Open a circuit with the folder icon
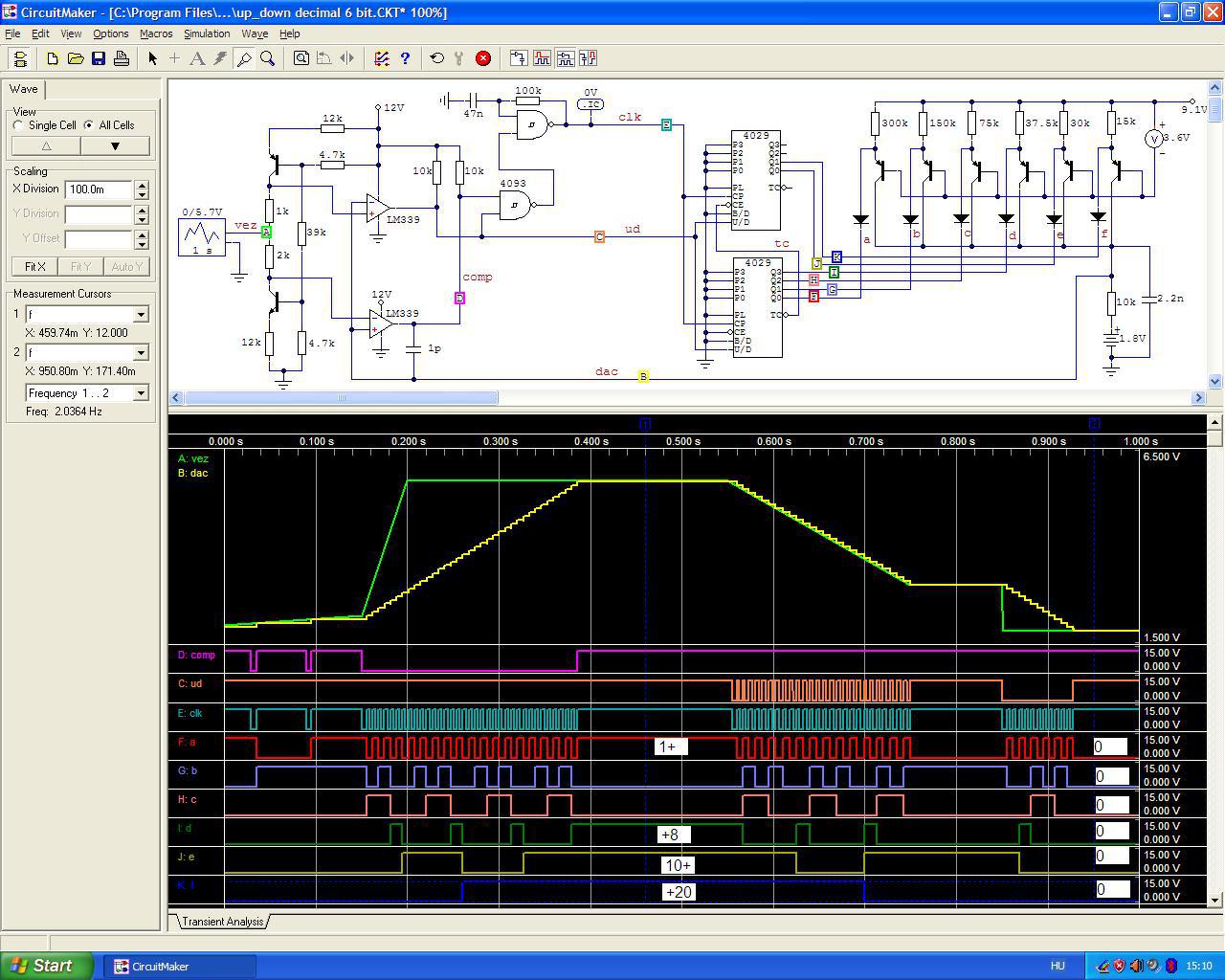This screenshot has height=980, width=1225. [x=76, y=58]
